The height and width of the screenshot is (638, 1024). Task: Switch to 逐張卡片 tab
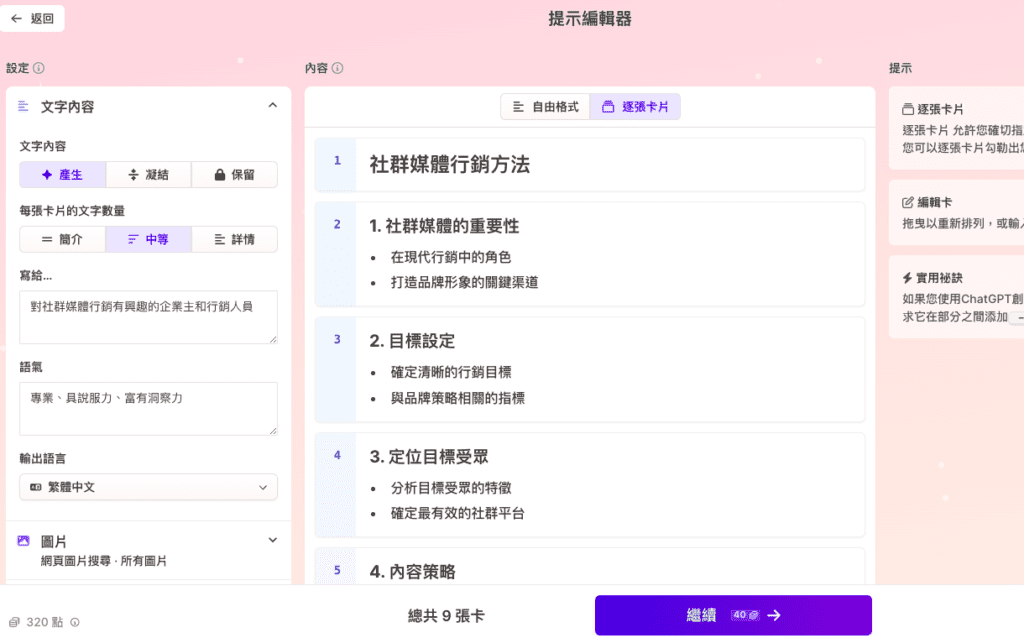[x=635, y=107]
